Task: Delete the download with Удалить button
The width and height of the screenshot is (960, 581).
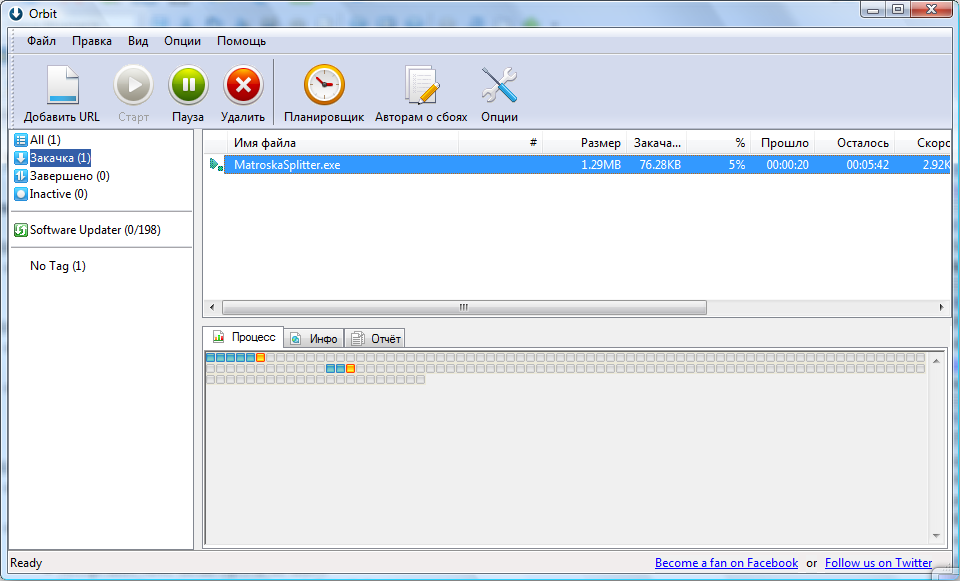Action: tap(243, 85)
